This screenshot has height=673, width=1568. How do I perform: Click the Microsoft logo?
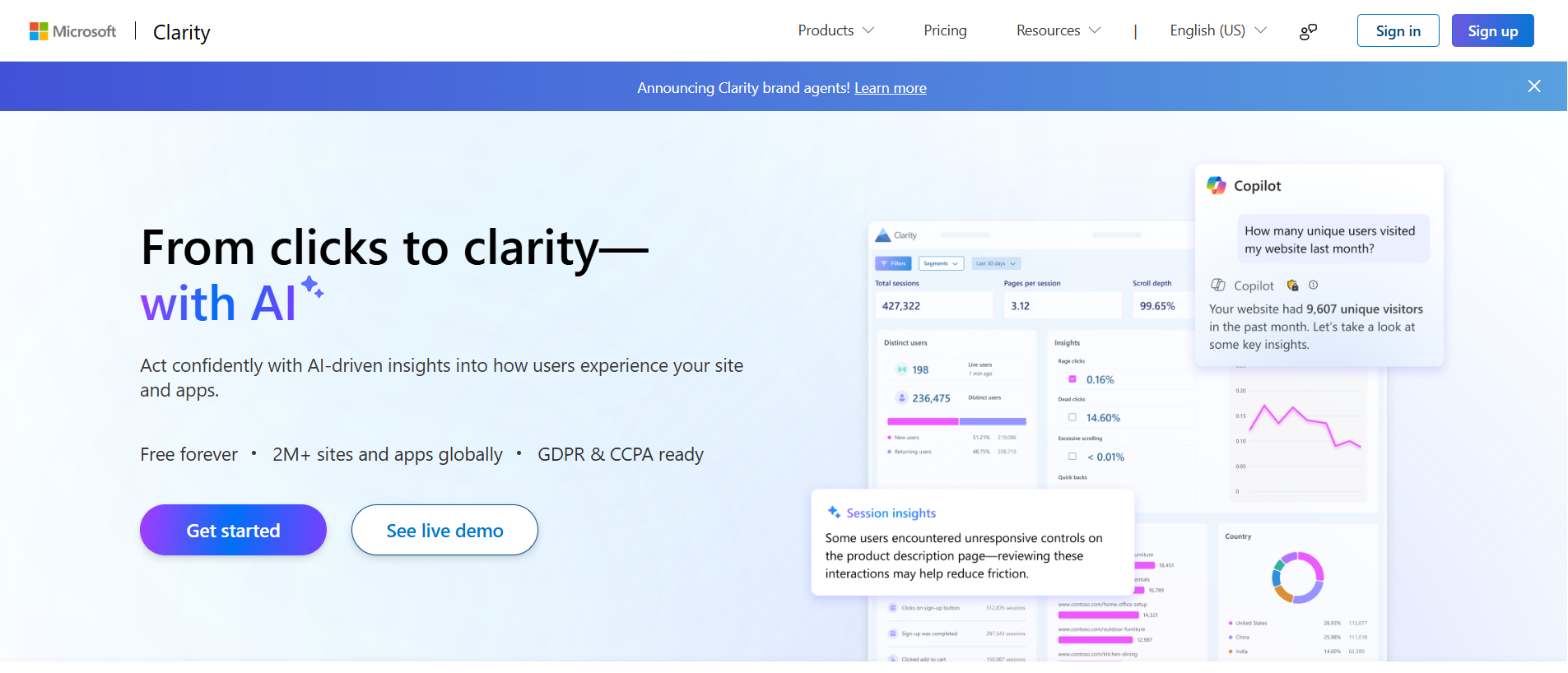(x=72, y=31)
